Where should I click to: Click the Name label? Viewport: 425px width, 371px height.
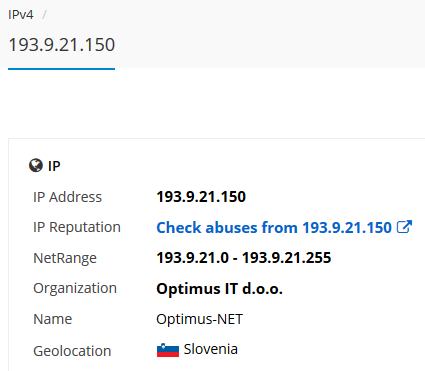(x=52, y=319)
